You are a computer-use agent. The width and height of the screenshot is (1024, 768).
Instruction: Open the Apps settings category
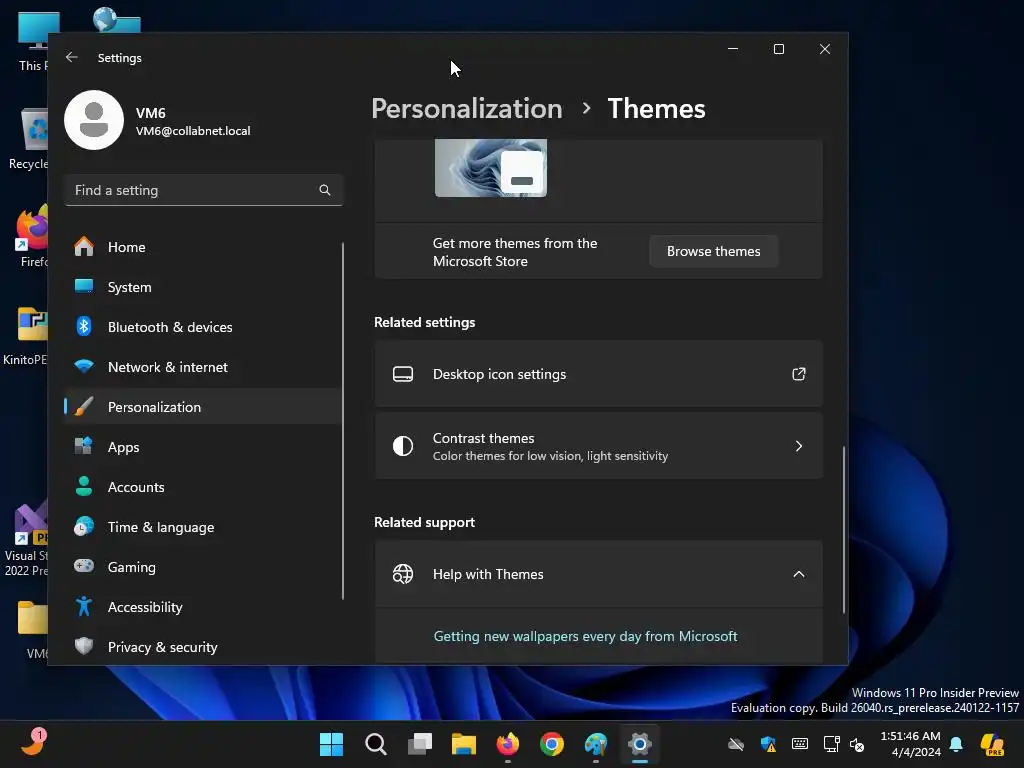tap(202, 447)
